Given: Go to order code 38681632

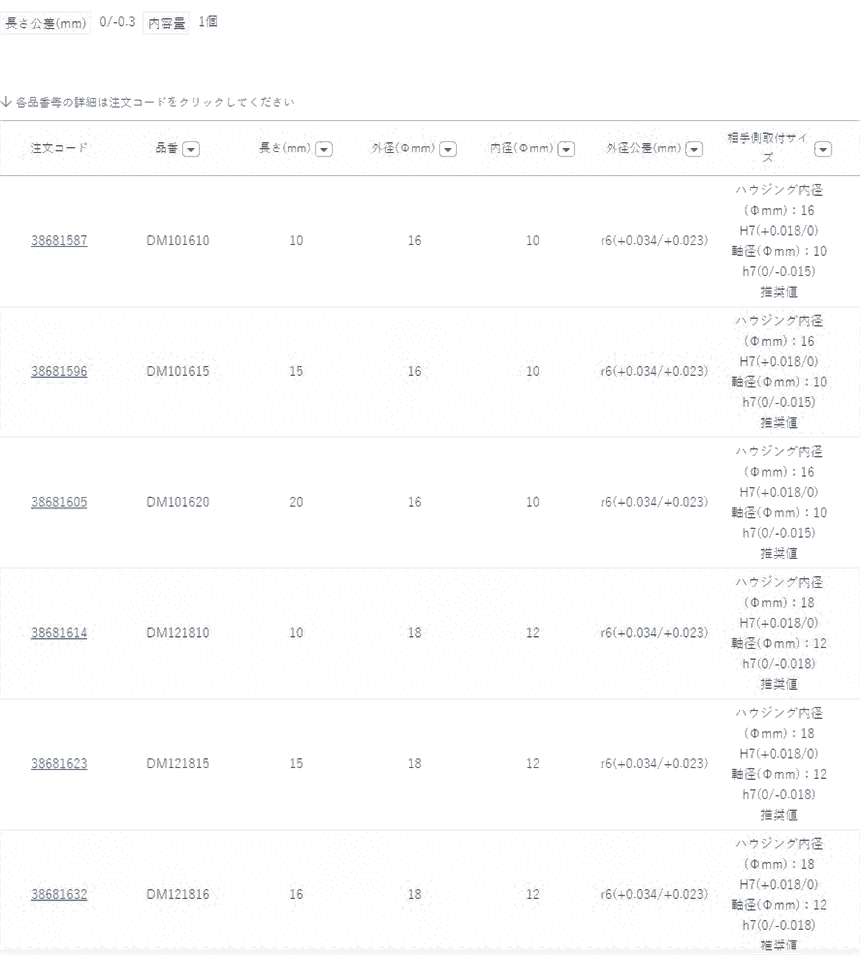Looking at the screenshot, I should pyautogui.click(x=59, y=894).
